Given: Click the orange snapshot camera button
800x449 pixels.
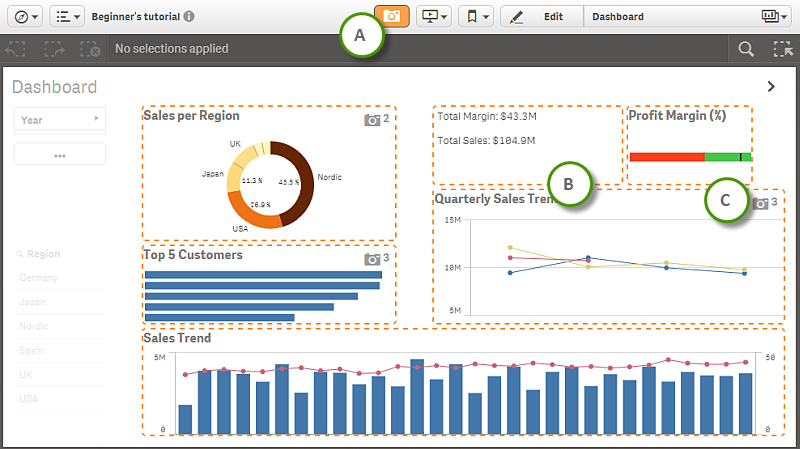Looking at the screenshot, I should pos(392,17).
